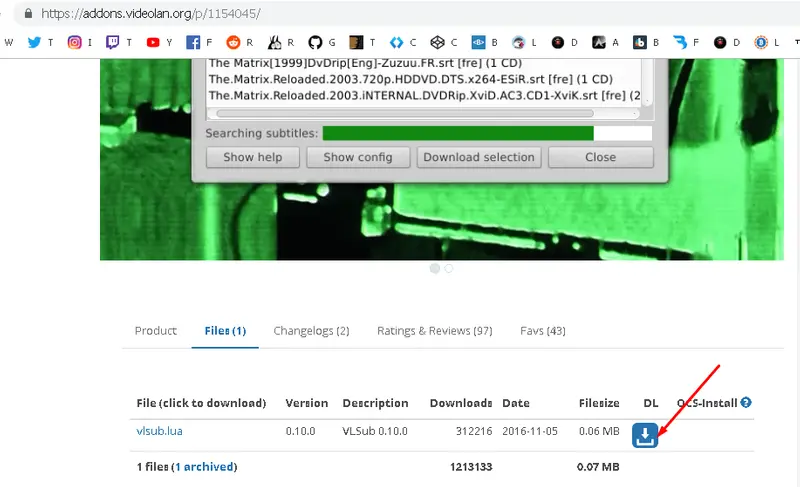
Task: Click the subtitle list horizontal scrollbar
Action: pos(405,113)
